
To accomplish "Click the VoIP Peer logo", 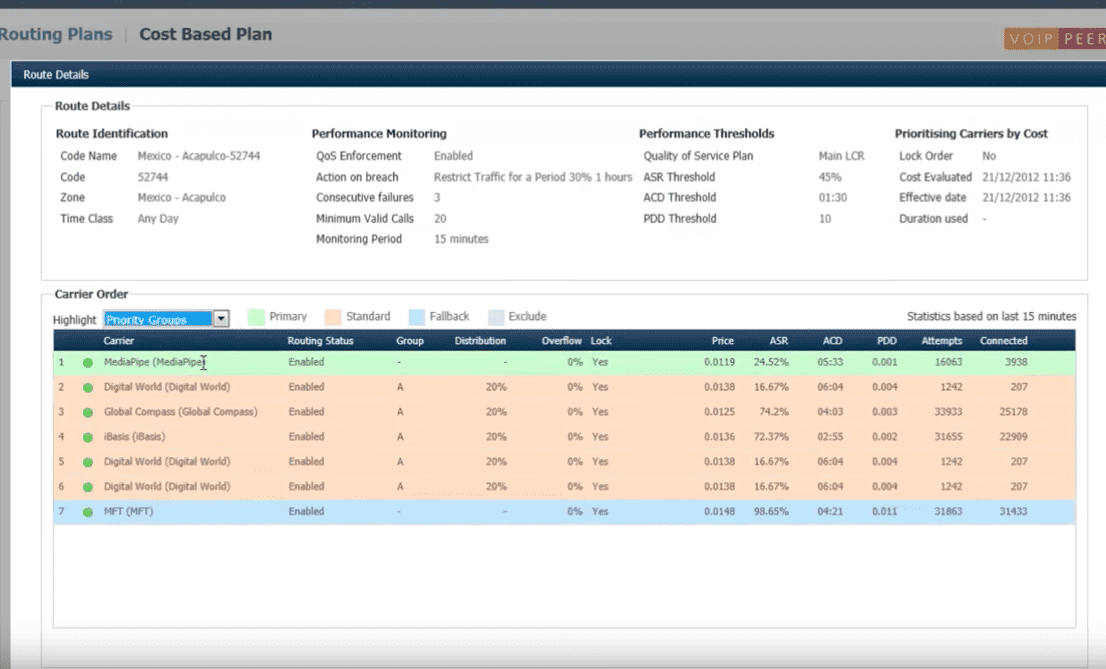I will click(1054, 38).
